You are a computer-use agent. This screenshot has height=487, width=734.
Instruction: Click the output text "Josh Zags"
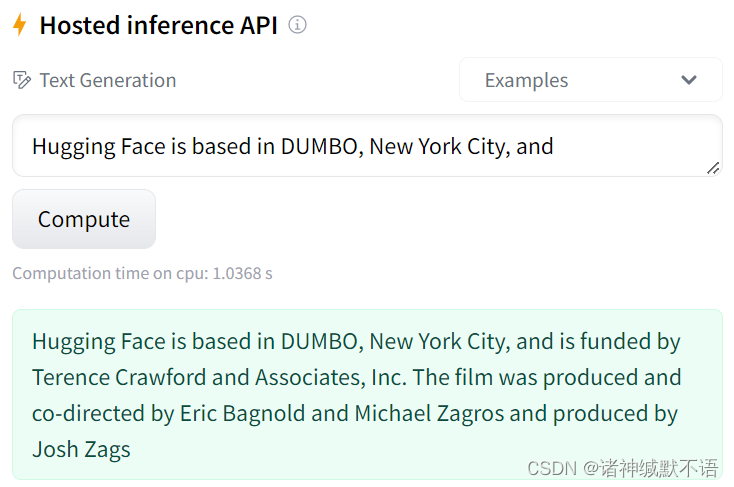(81, 450)
